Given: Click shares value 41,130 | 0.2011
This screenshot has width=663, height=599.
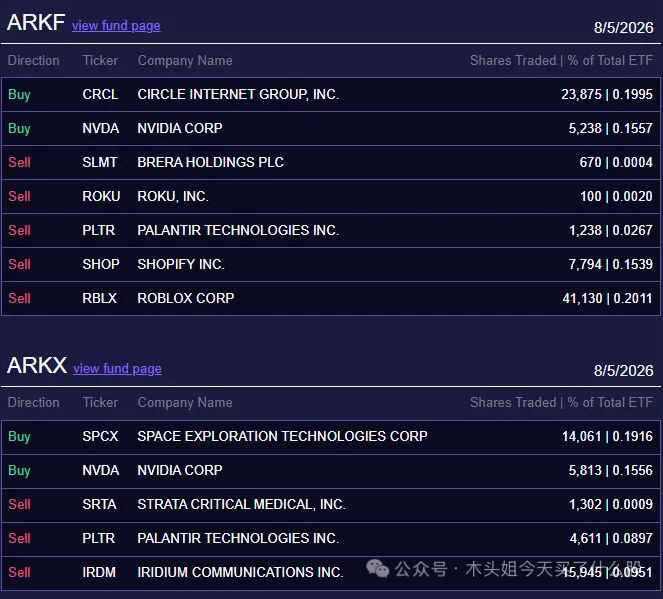Looking at the screenshot, I should coord(607,298).
